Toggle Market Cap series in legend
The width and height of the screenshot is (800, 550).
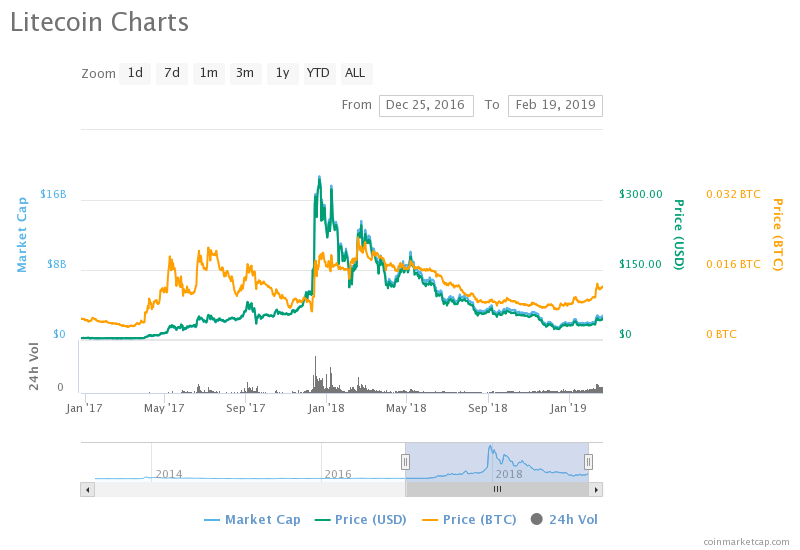tap(253, 520)
